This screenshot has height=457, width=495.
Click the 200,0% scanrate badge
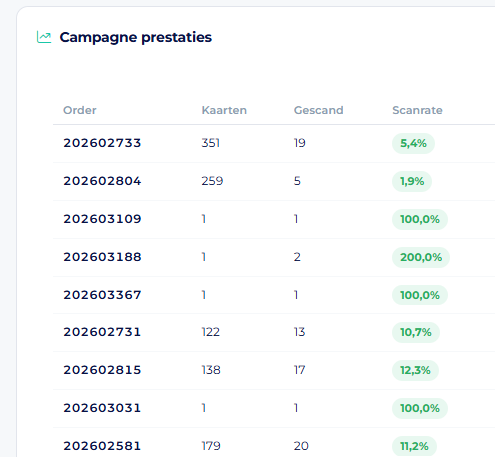pyautogui.click(x=421, y=257)
